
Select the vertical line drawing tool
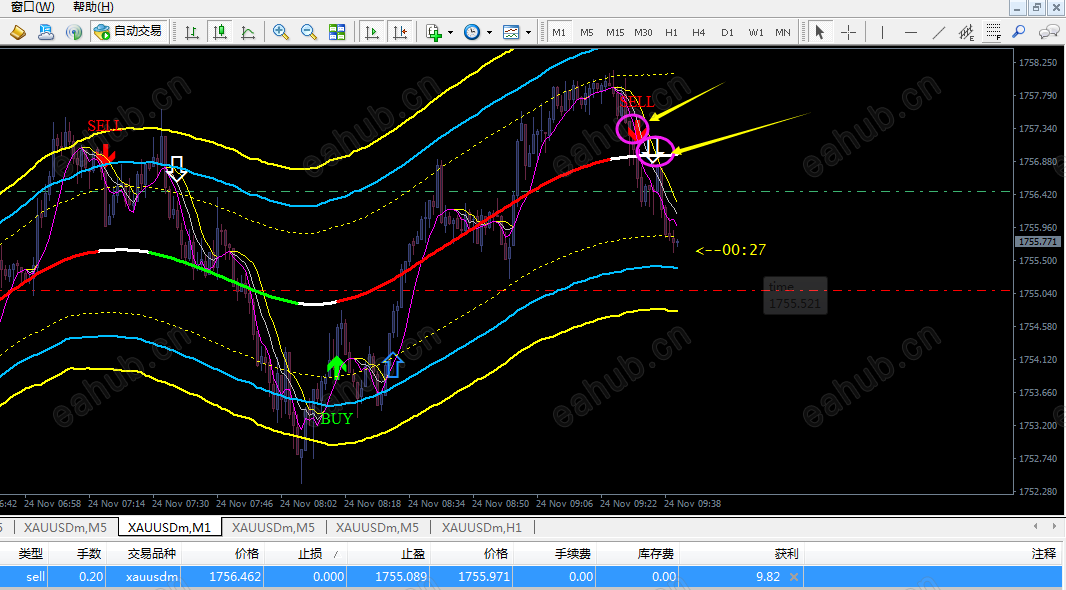pos(882,32)
